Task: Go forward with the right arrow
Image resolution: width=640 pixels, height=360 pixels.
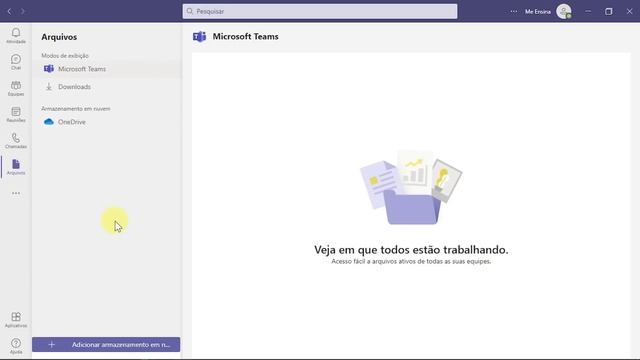Action: coord(23,11)
